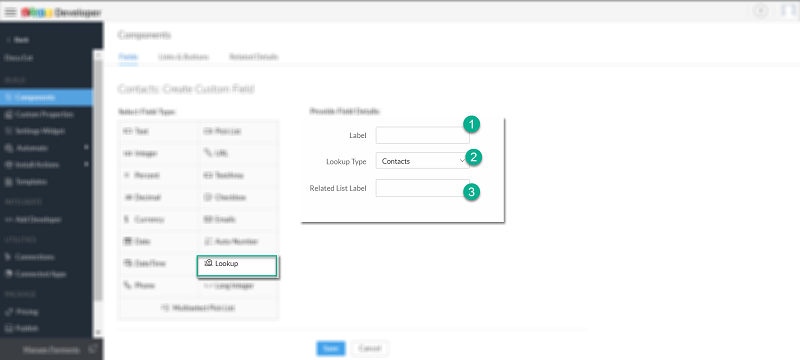Switch to the Related Details tab
Viewport: 800px width, 360px height.
(254, 57)
